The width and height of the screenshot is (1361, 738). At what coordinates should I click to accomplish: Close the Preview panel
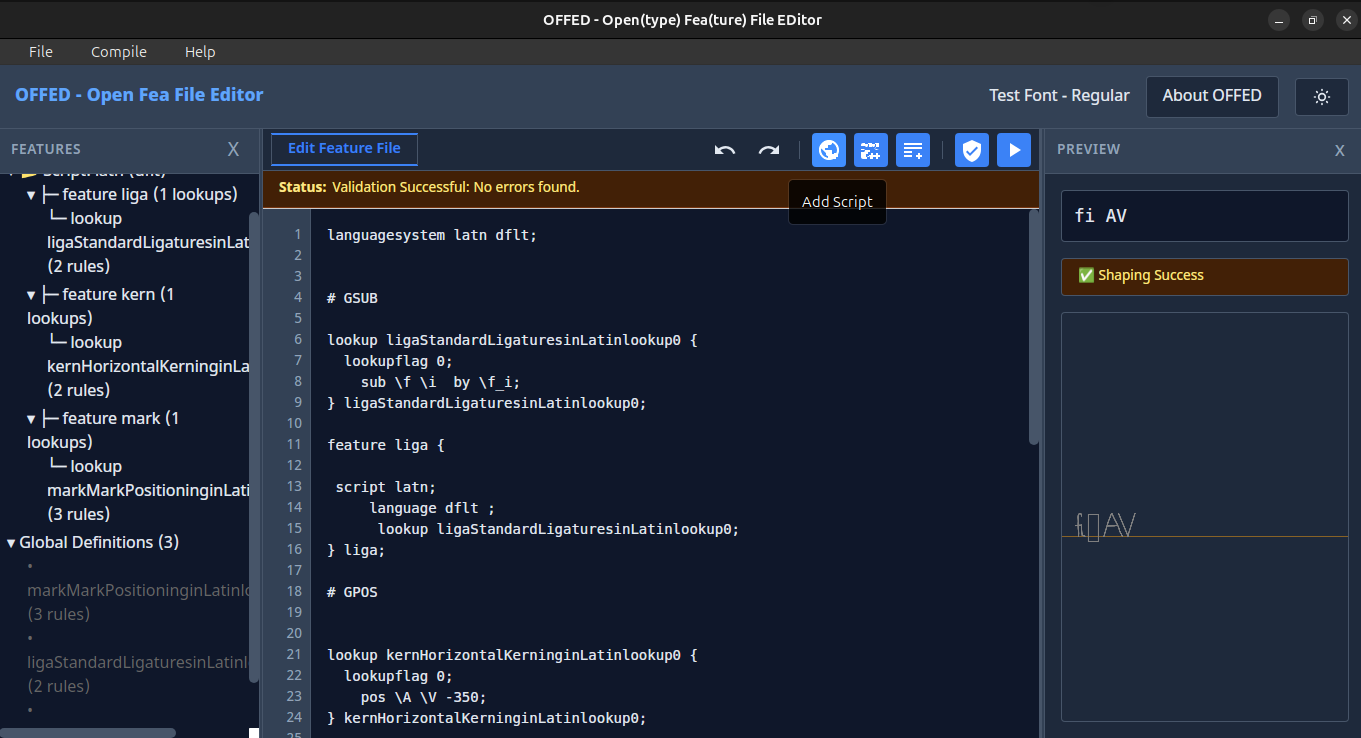coord(1340,150)
